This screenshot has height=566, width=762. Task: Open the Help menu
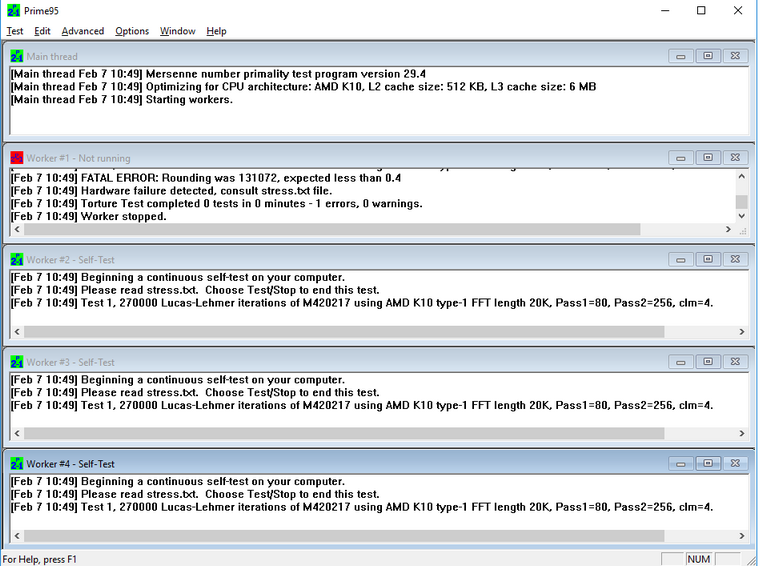216,31
